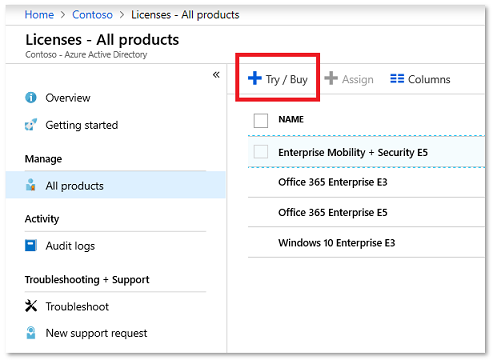Screen dimensions: 493x364
Task: Click the Licenses - All products breadcrumb
Action: pos(185,15)
